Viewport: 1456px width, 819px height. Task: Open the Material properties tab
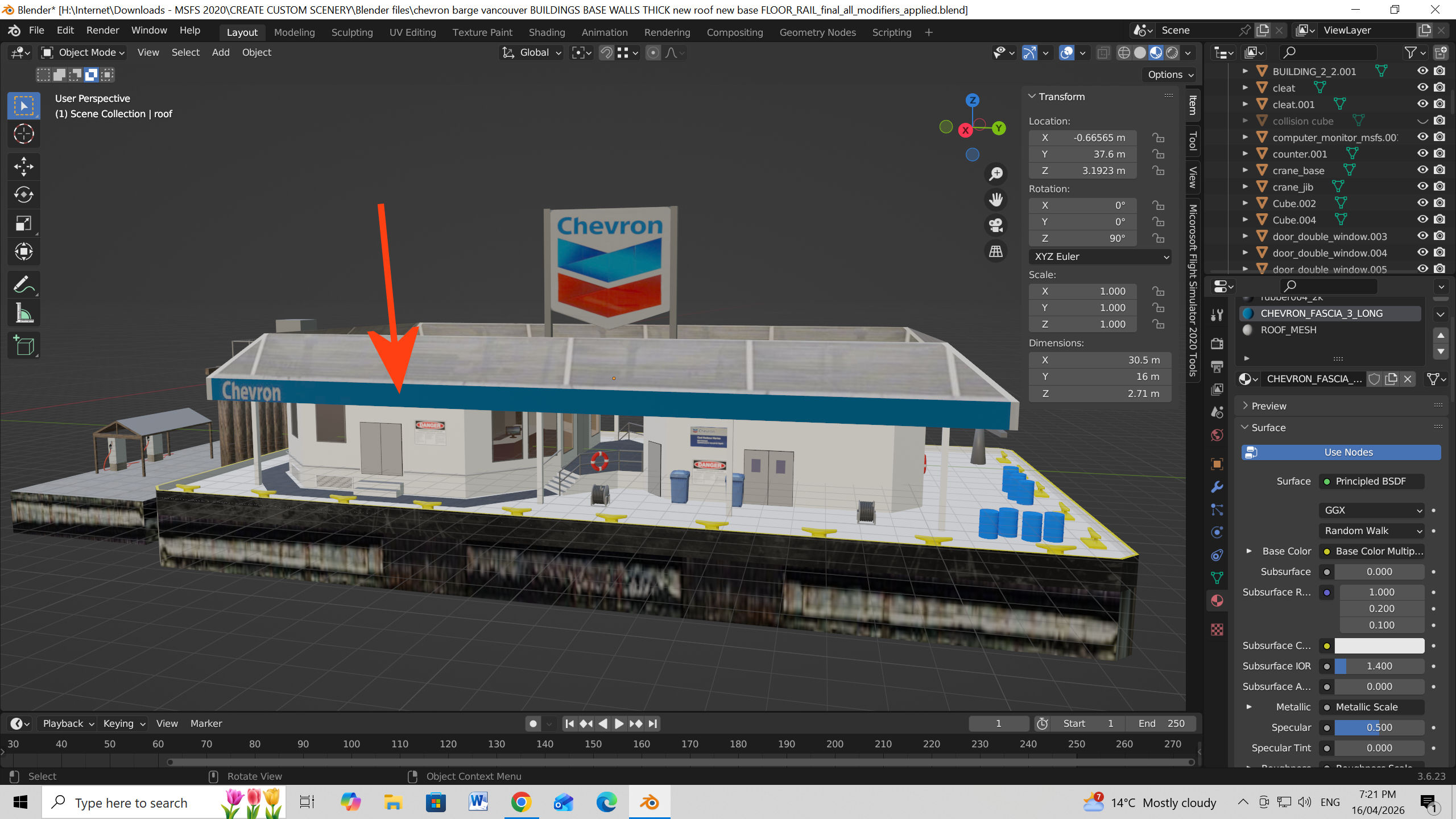coord(1217,601)
